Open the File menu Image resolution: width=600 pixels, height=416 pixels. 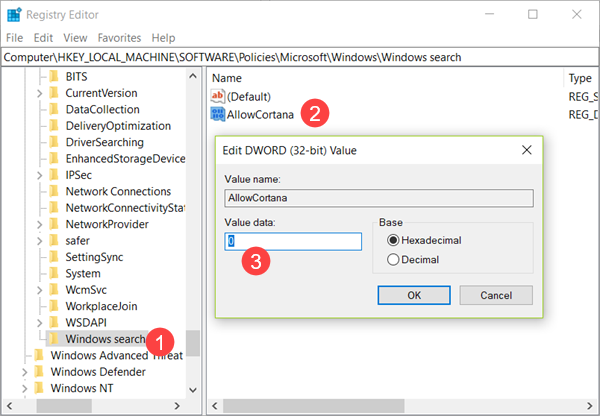point(15,38)
